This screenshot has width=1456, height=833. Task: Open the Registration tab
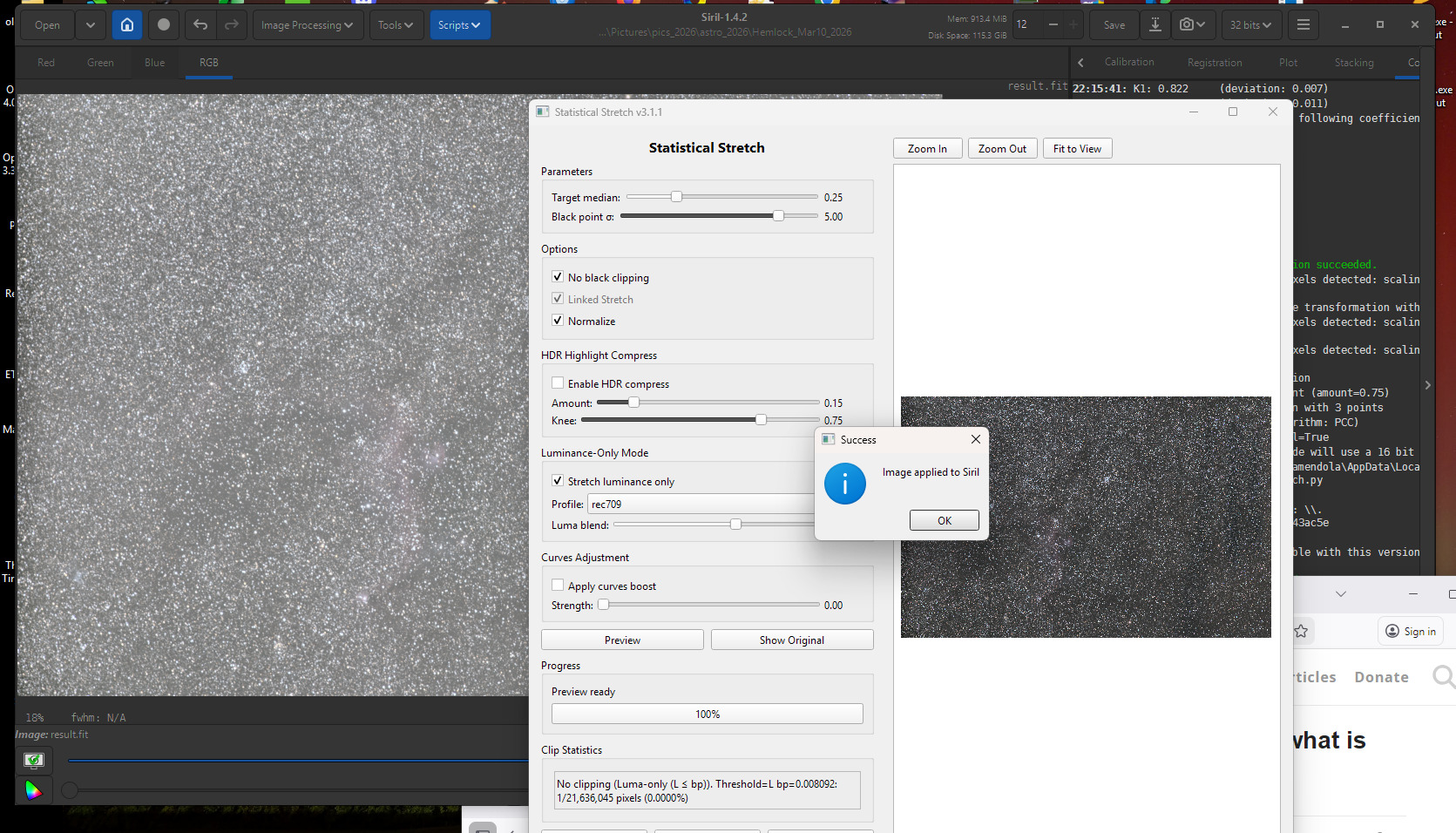[1214, 63]
